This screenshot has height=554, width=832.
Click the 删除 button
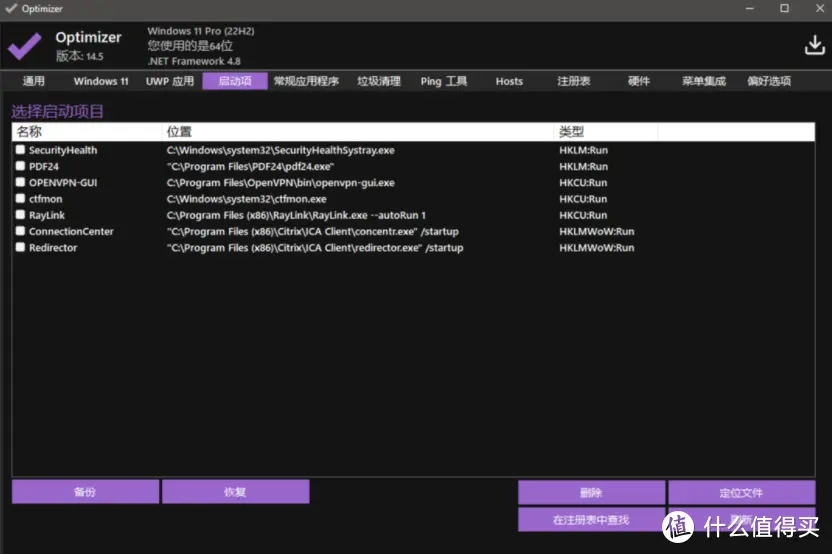591,493
